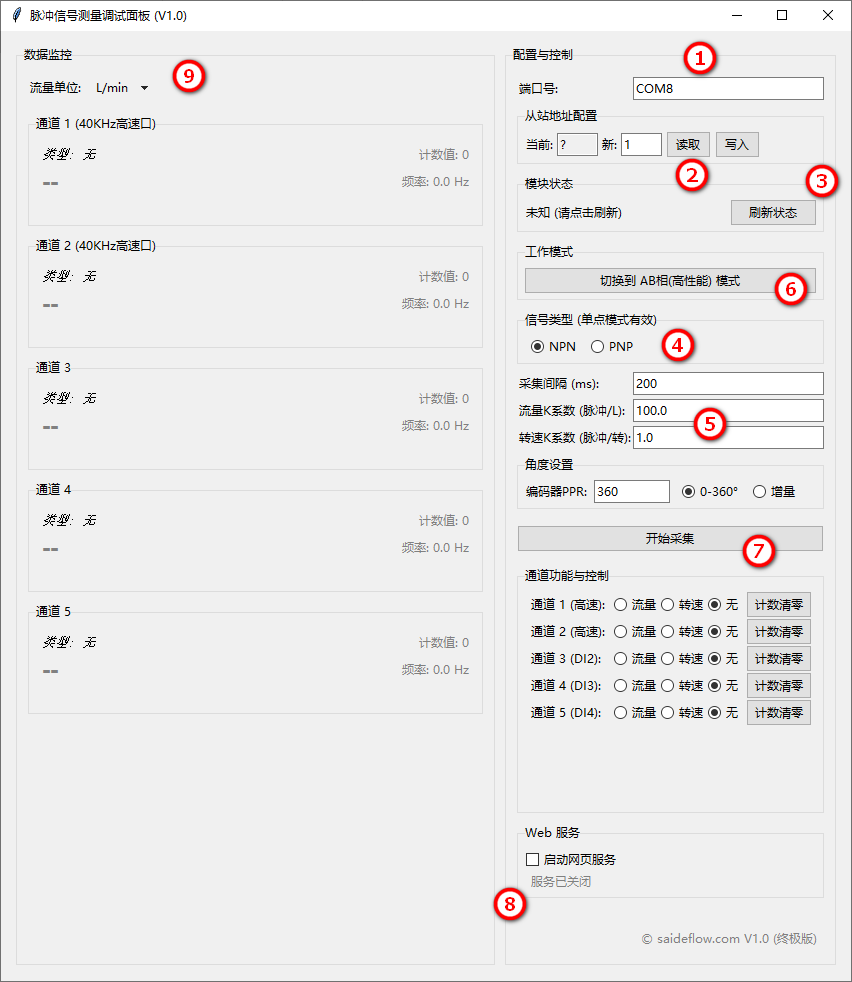
Task: Select the NPN signal type
Action: pos(540,346)
